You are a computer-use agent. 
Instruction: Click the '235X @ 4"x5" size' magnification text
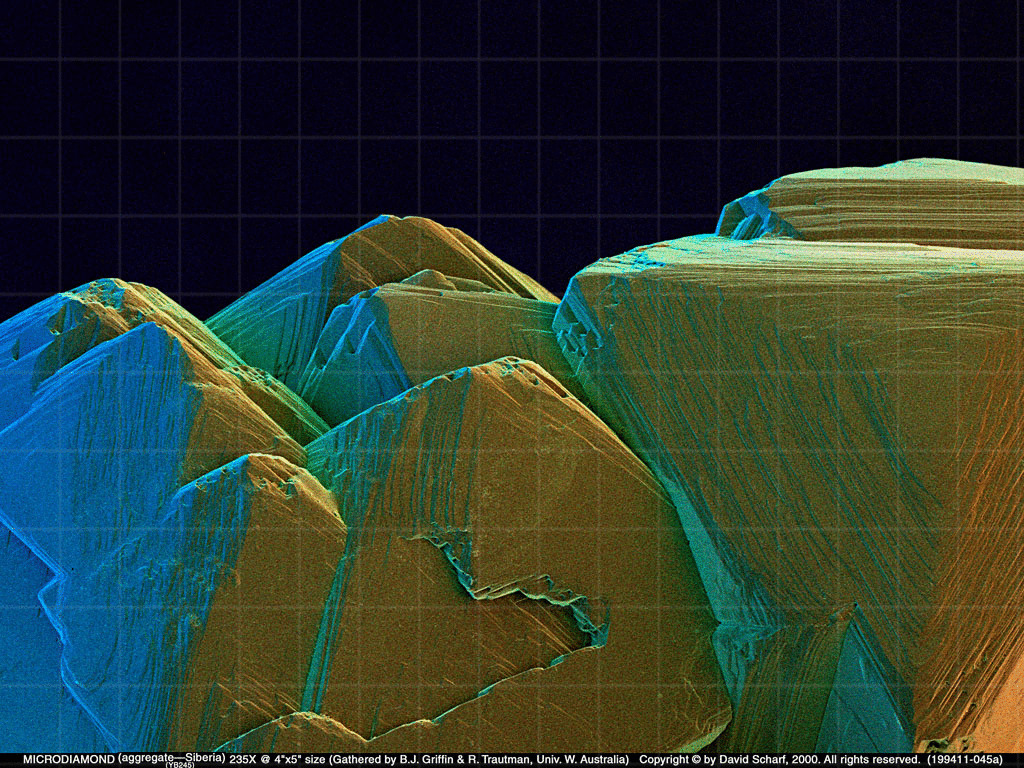coord(277,760)
